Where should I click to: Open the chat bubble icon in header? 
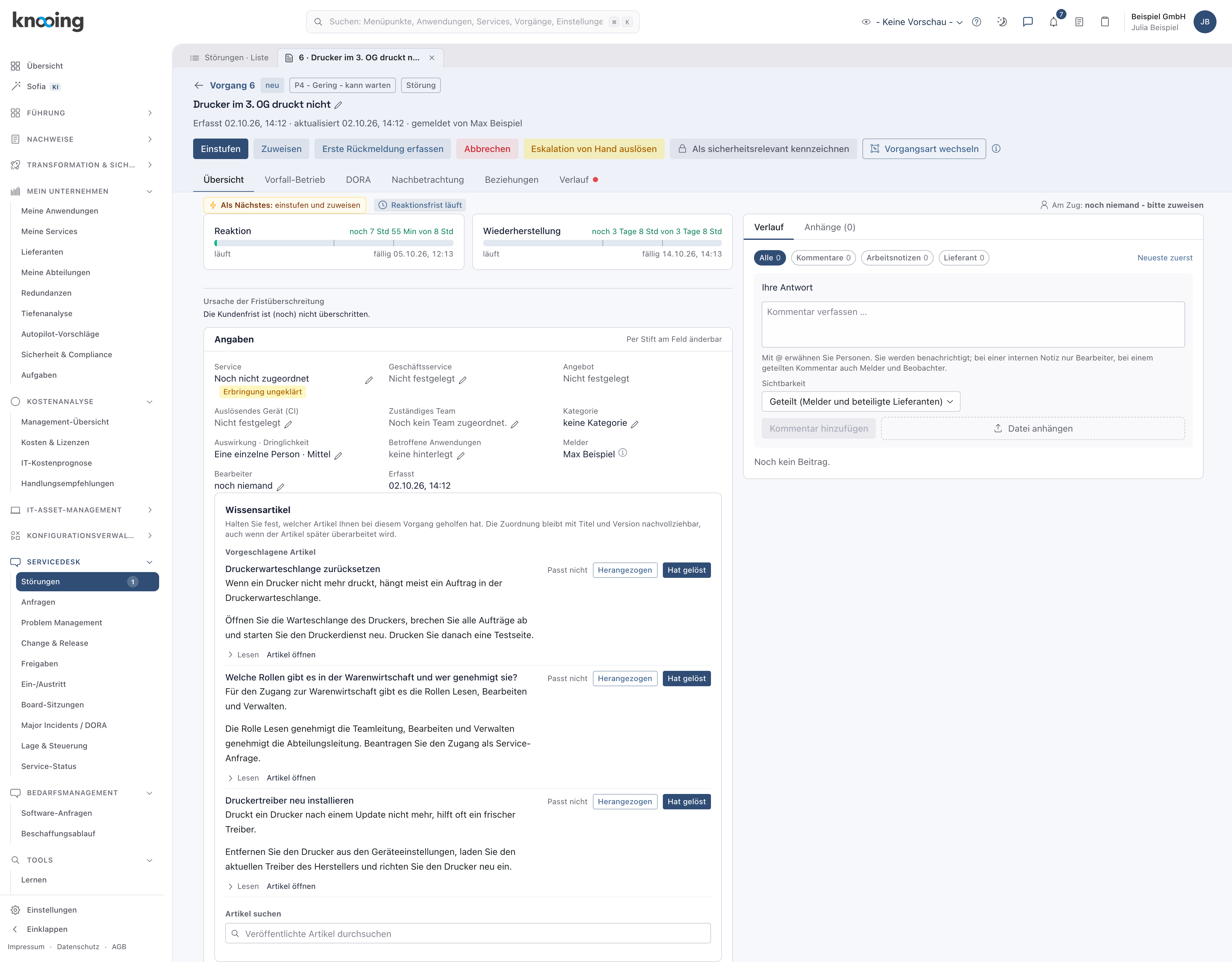[1028, 22]
